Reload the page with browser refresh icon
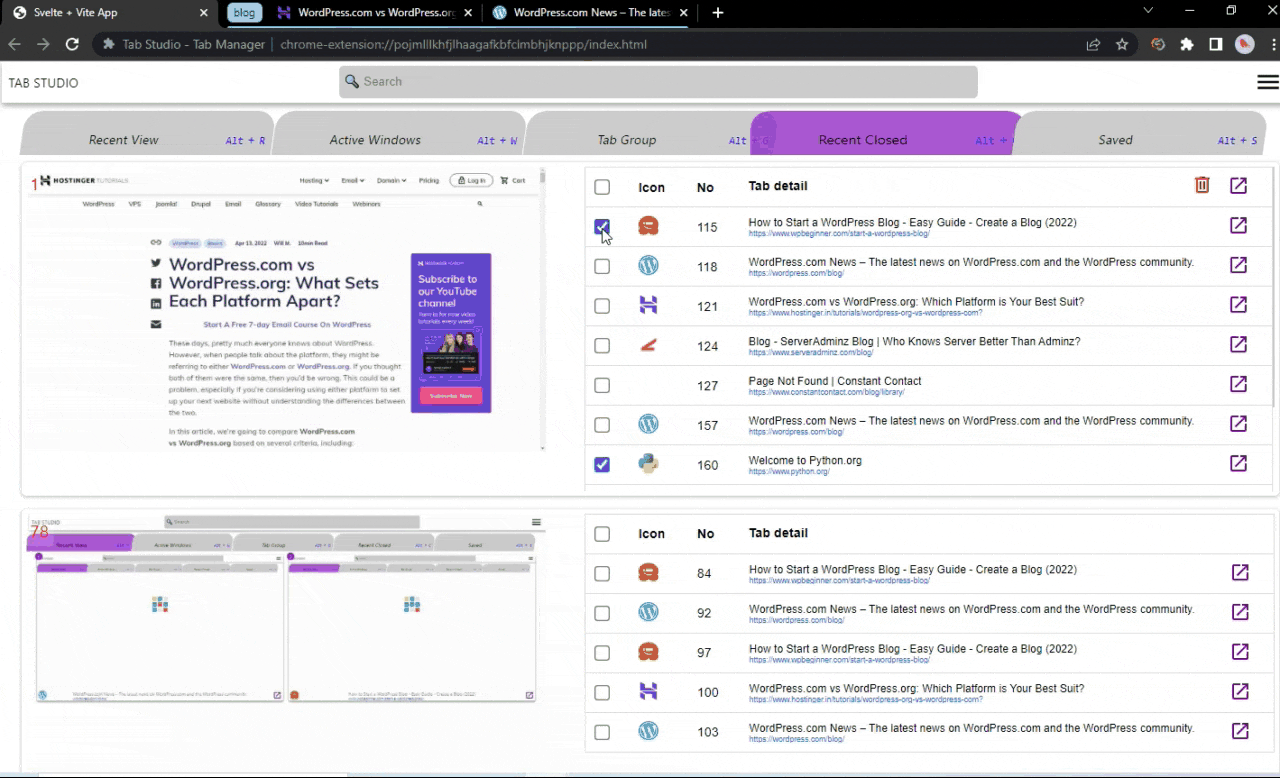Image resolution: width=1280 pixels, height=778 pixels. 72,44
